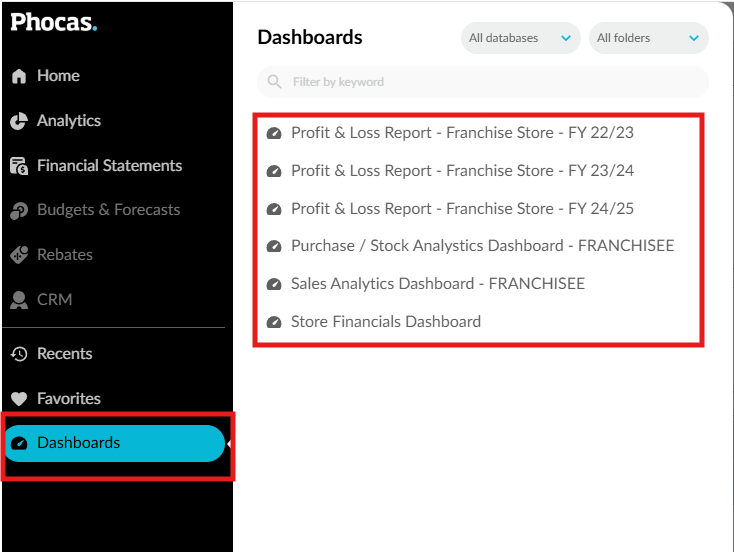Viewport: 734px width, 552px height.
Task: Open Store Financials Dashboard
Action: 386,322
